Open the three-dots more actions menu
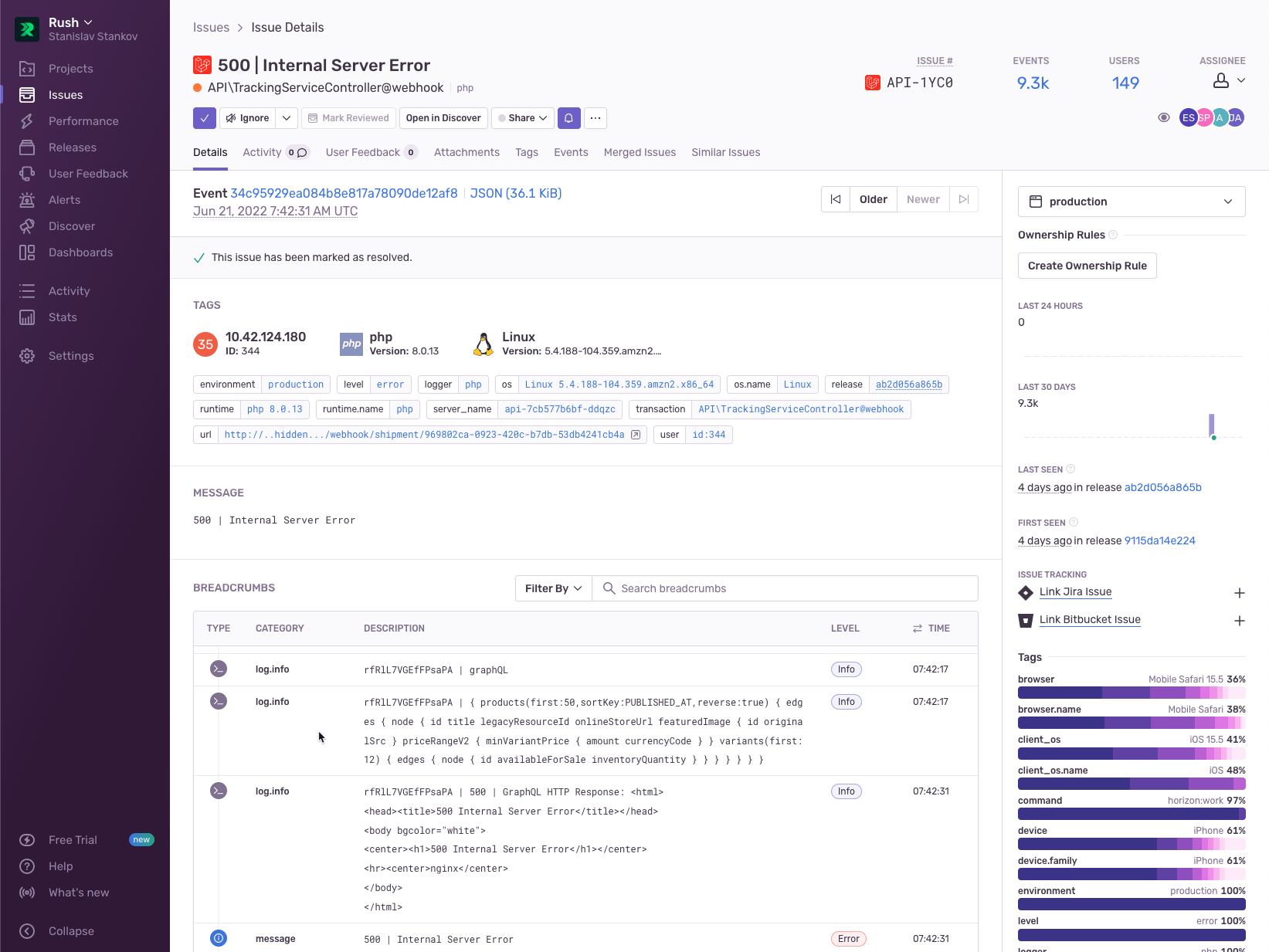 [x=595, y=118]
